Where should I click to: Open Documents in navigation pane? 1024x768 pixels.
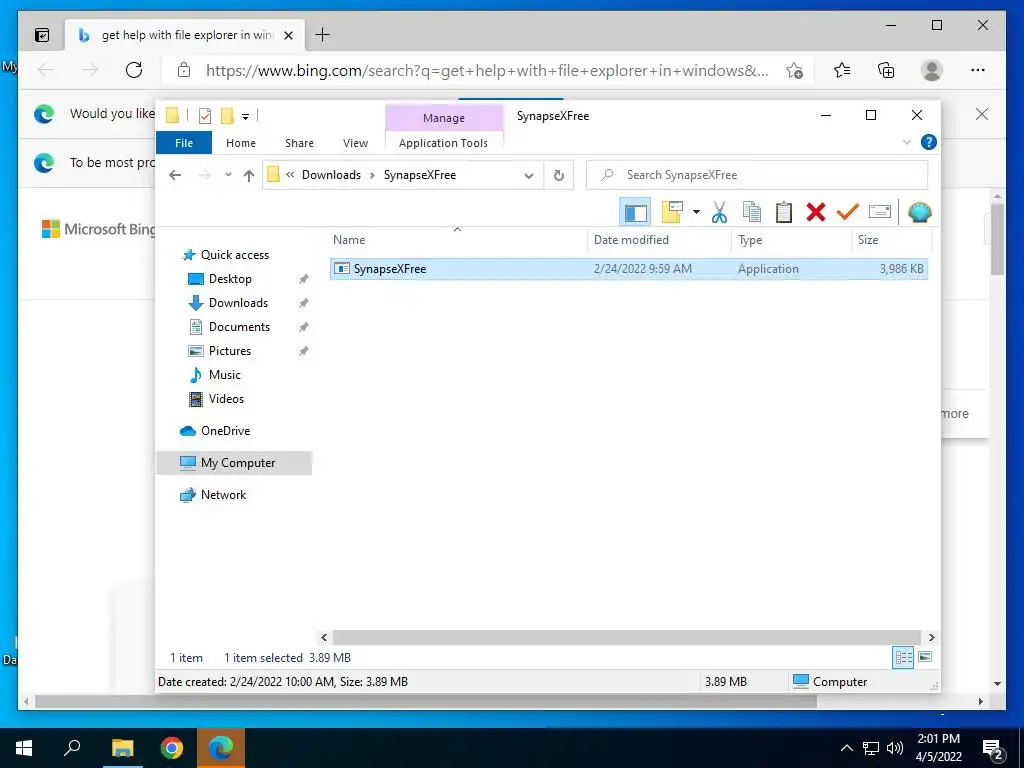pyautogui.click(x=239, y=327)
